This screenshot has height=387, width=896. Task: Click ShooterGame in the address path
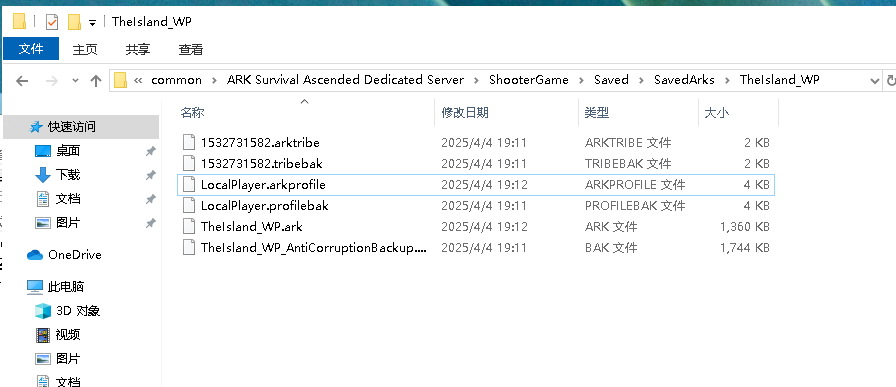point(529,80)
